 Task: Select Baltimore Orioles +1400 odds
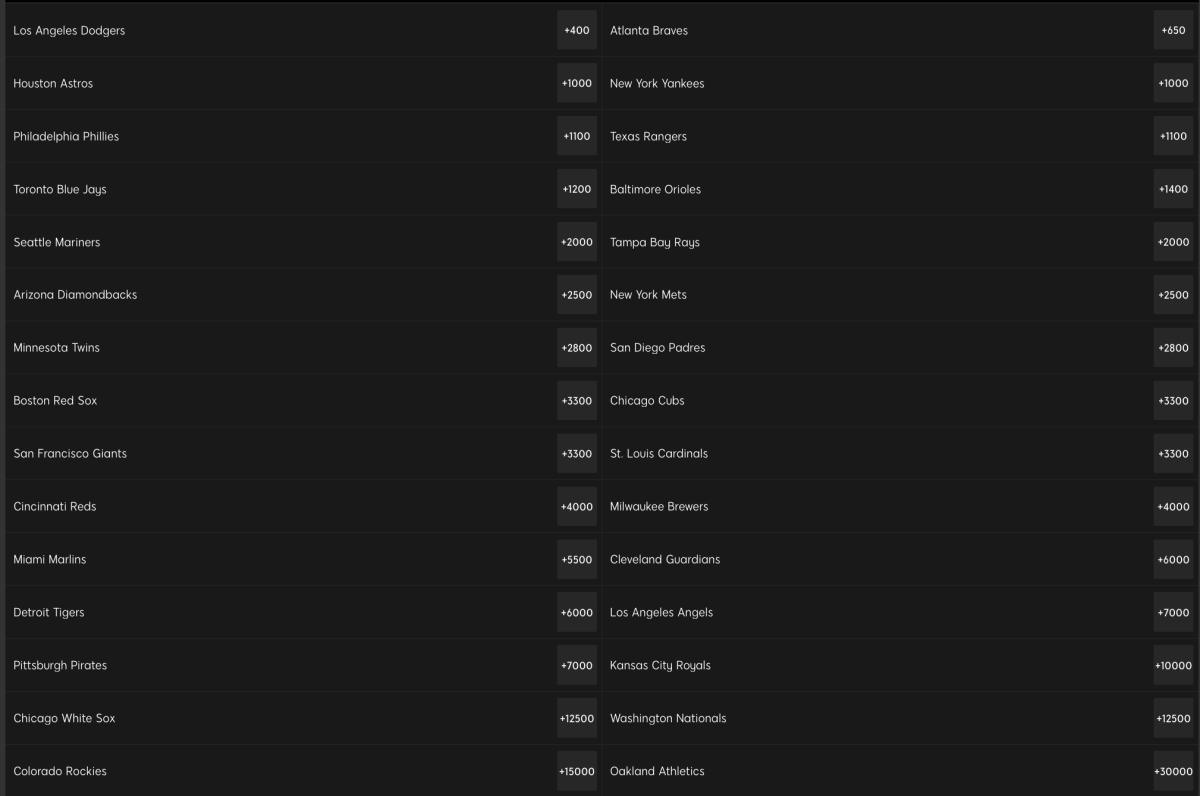[x=1174, y=190]
